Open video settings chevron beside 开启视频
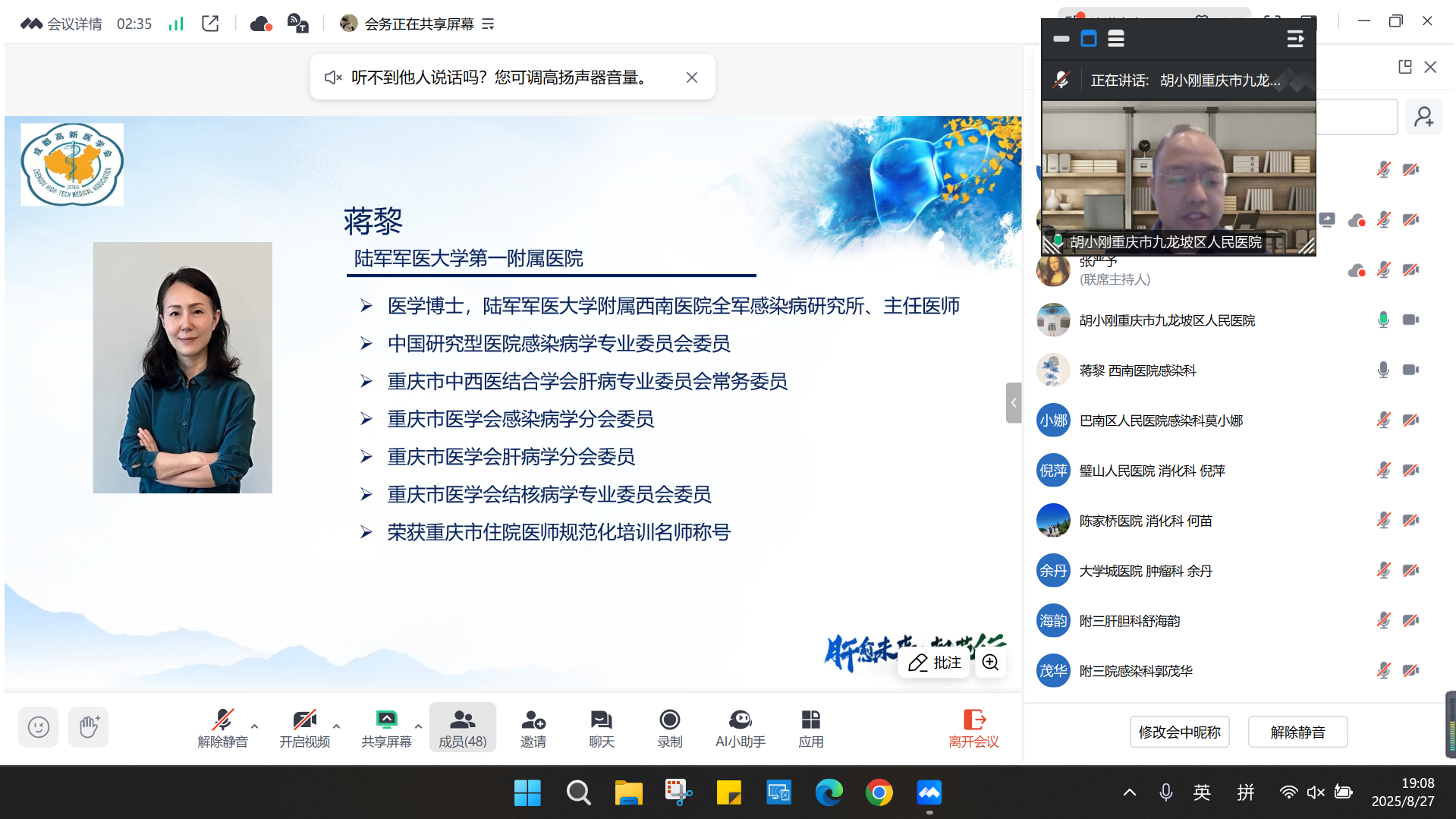 [x=336, y=725]
